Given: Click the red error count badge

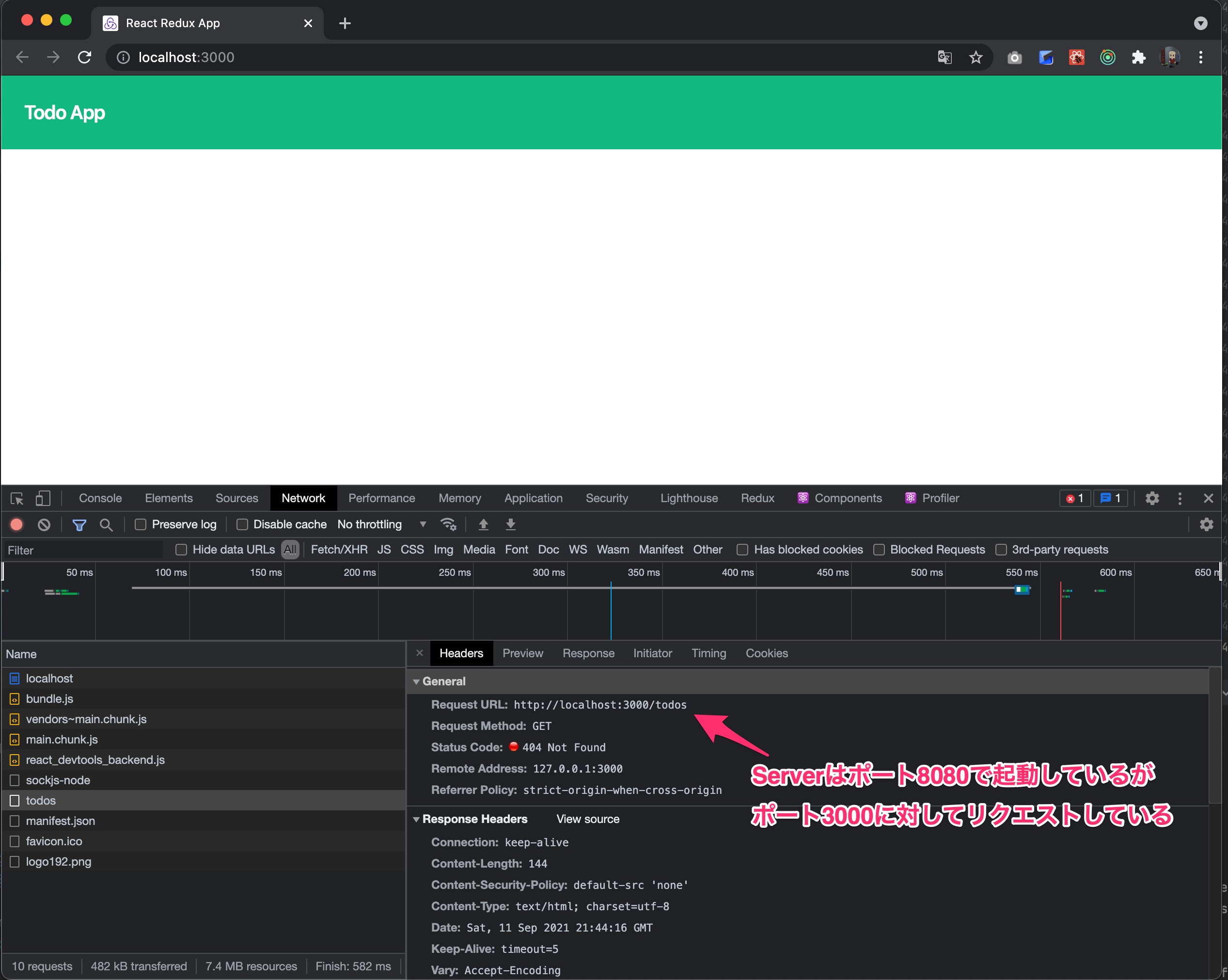Looking at the screenshot, I should 1074,499.
